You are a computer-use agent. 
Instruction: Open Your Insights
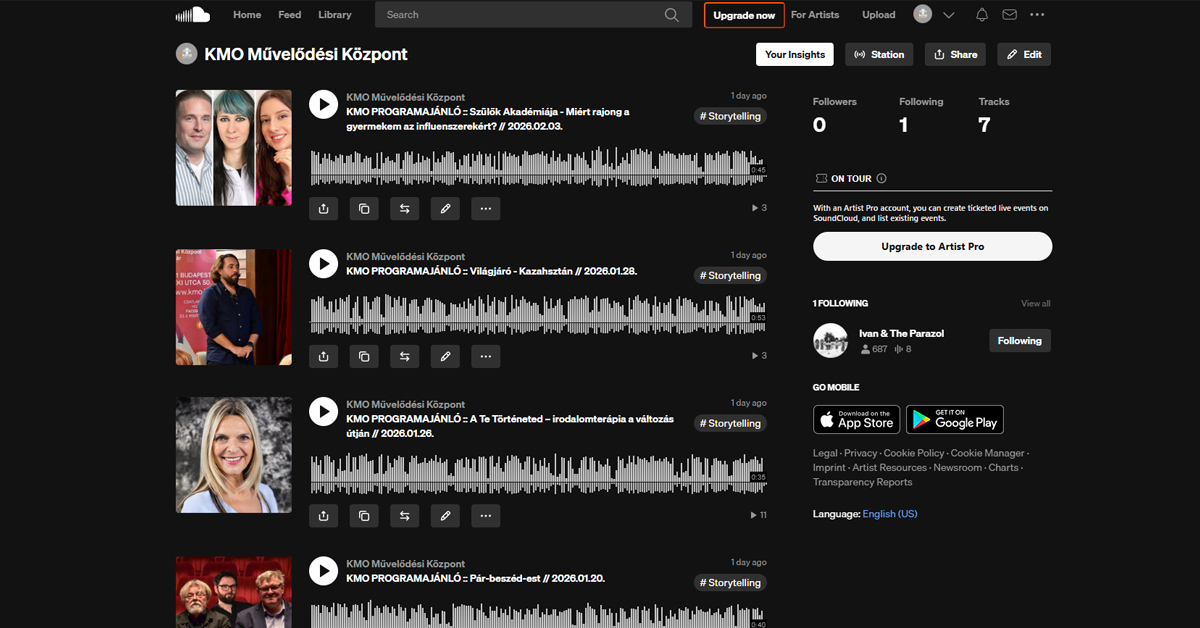pyautogui.click(x=795, y=55)
